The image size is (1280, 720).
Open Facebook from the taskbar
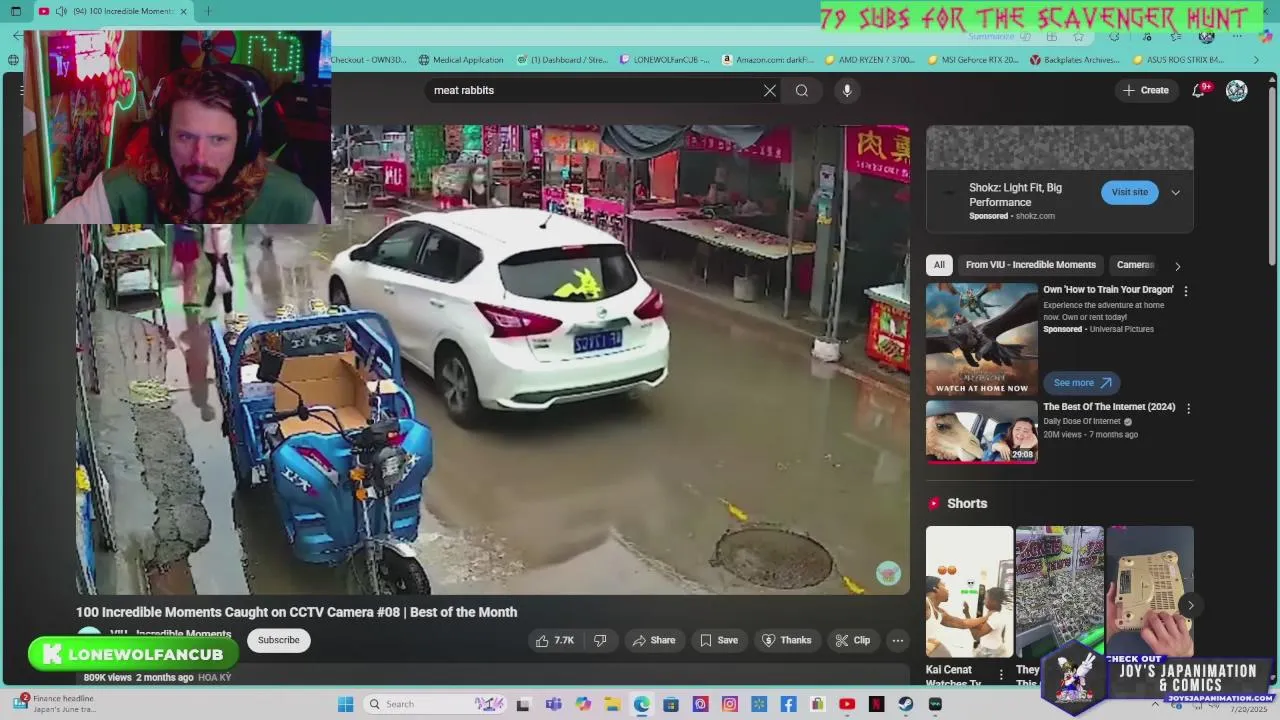click(x=788, y=704)
